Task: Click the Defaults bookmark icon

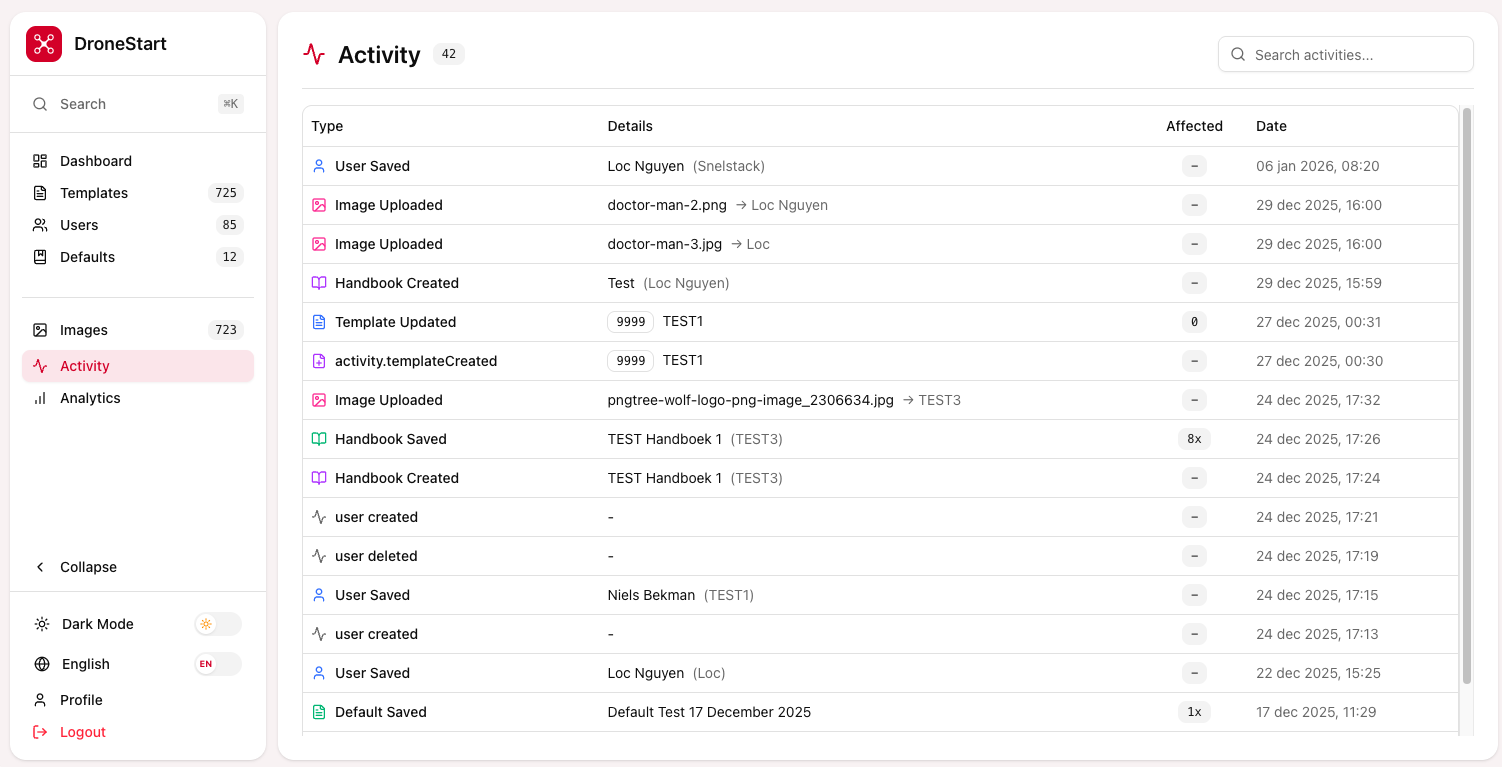Action: click(40, 257)
